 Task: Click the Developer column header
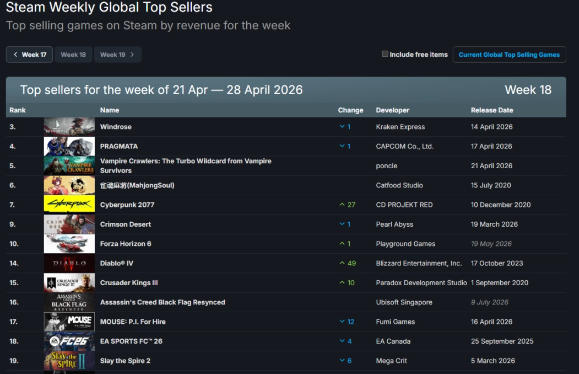click(x=393, y=110)
